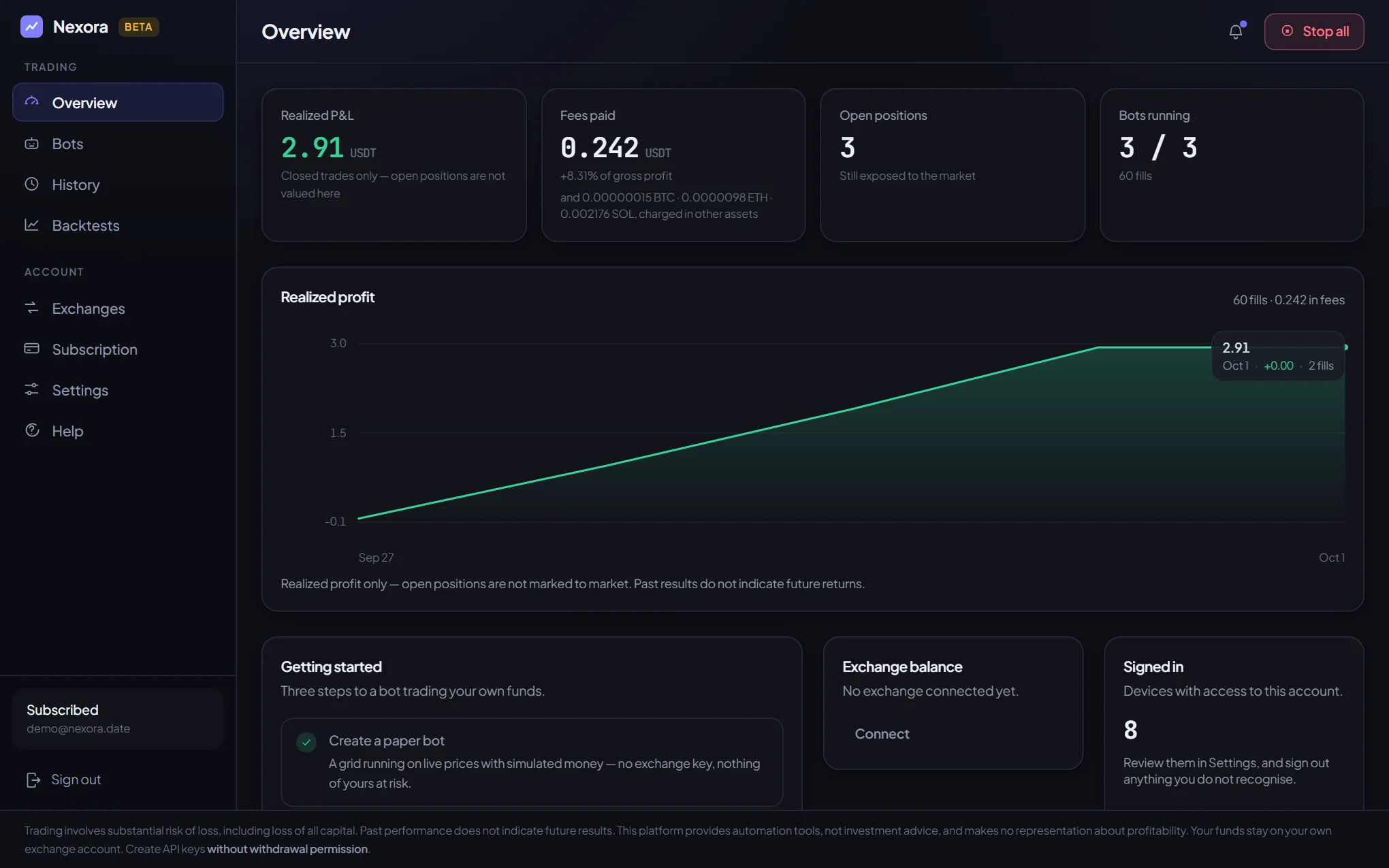Screen dimensions: 1389x868
Task: Open the Bots page
Action: (x=118, y=144)
